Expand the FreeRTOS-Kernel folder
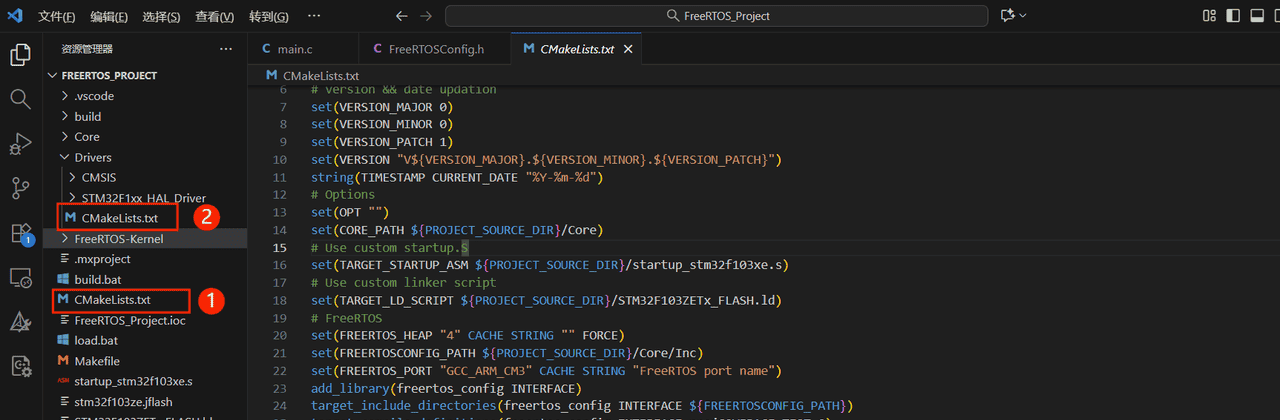 coord(118,239)
